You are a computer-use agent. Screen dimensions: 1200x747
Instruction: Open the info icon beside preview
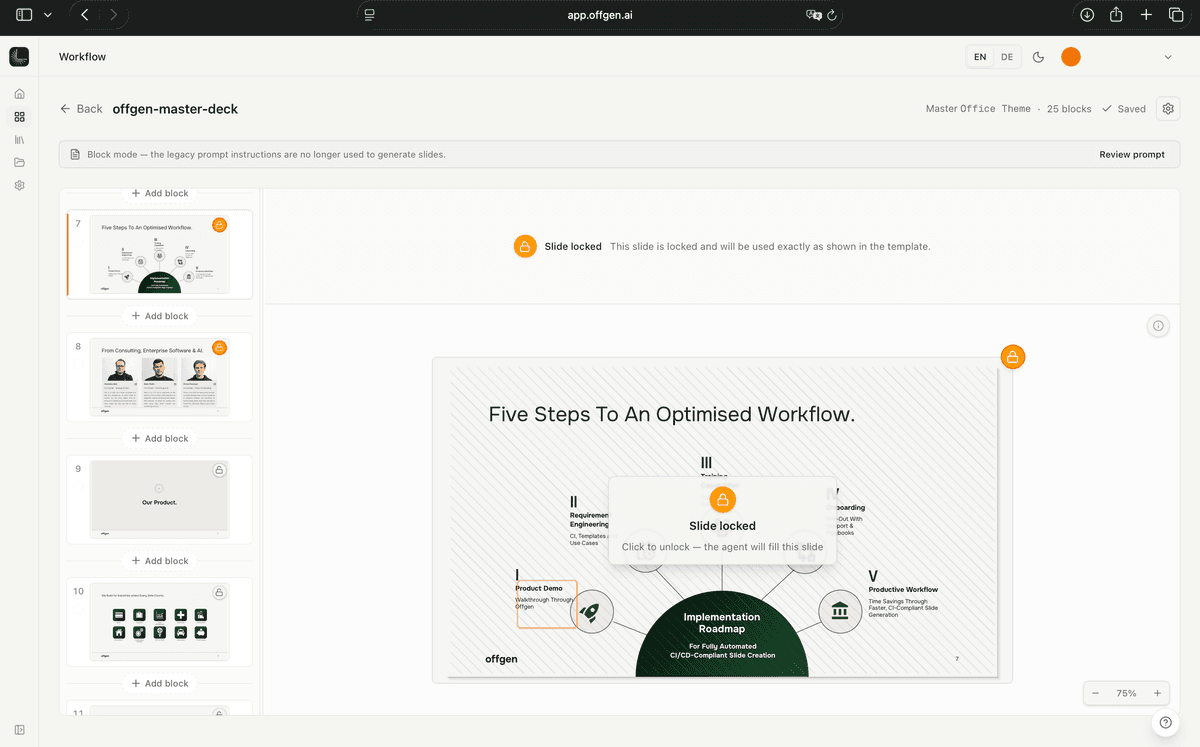(1158, 326)
